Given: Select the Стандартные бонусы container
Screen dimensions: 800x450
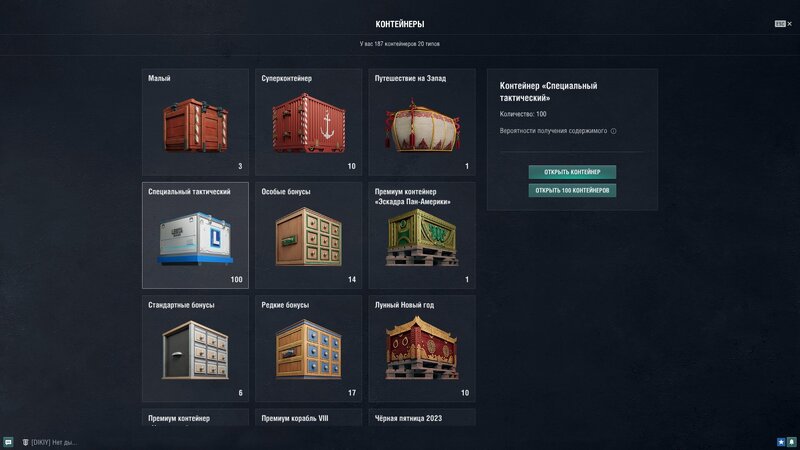Looking at the screenshot, I should 195,349.
